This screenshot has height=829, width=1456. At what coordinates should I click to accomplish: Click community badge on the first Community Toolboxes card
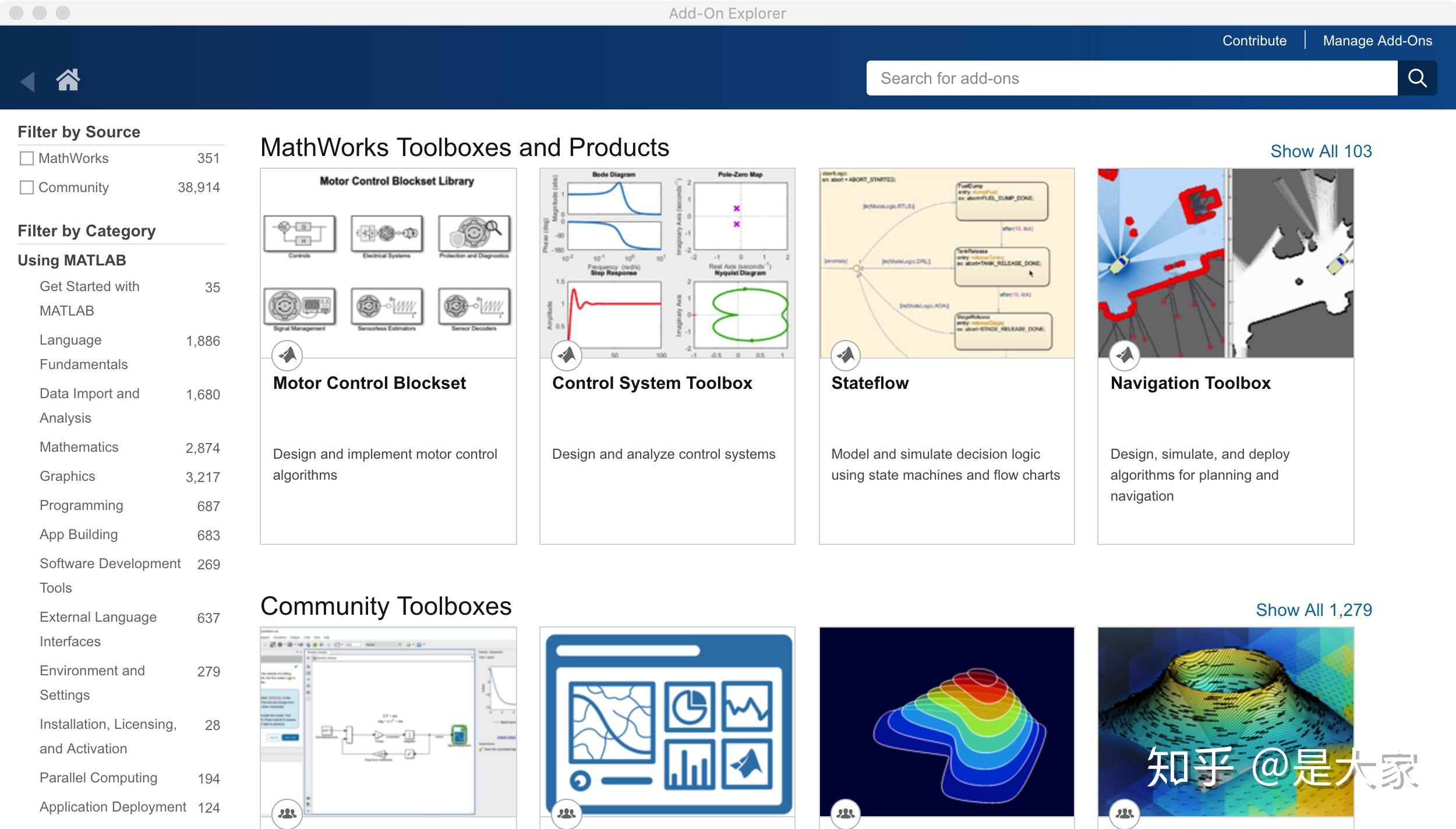(287, 813)
